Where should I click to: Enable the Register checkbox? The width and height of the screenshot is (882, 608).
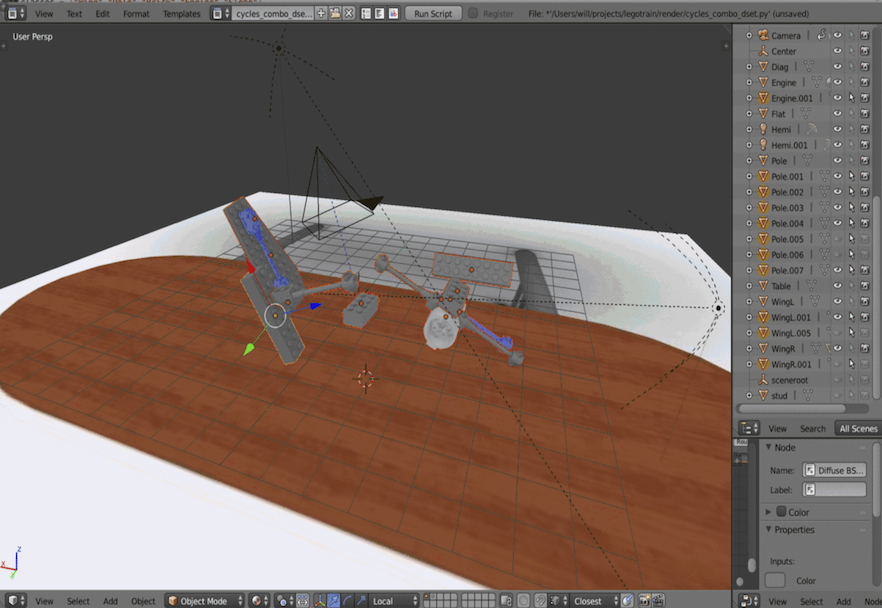472,14
